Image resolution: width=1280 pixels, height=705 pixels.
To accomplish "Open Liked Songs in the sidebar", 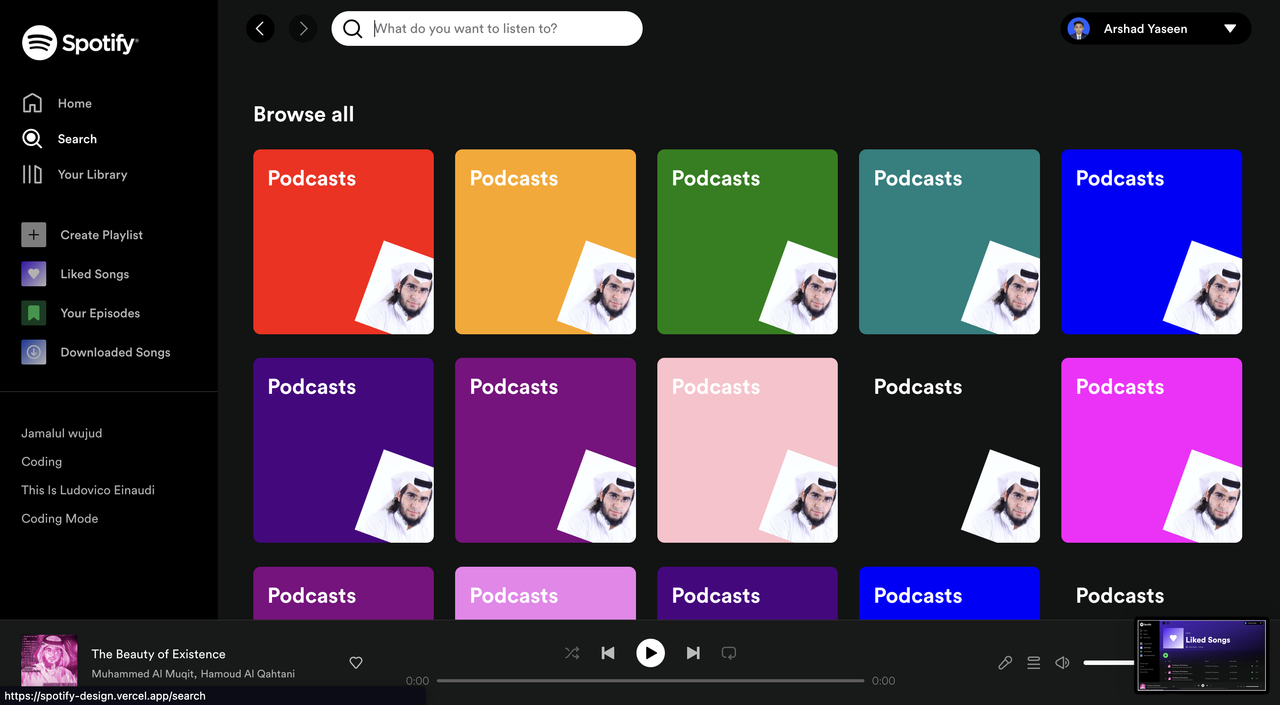I will [76, 274].
